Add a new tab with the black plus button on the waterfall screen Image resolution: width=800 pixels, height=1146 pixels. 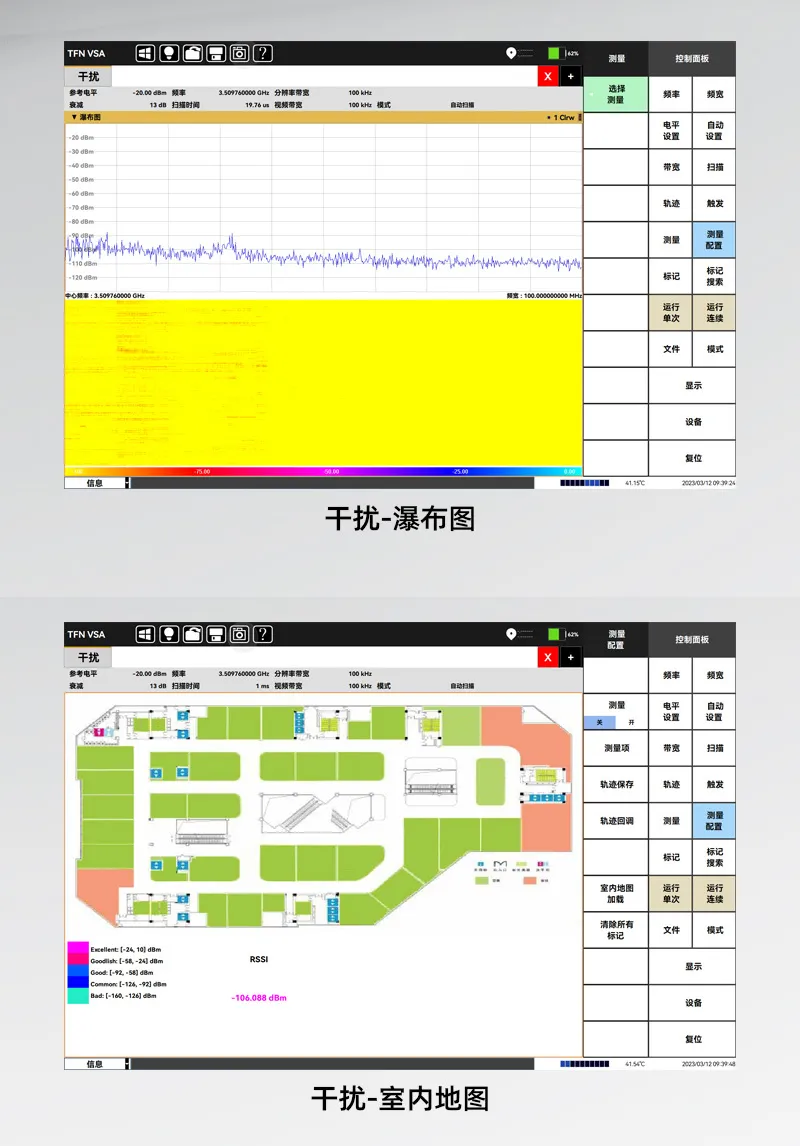coord(570,77)
